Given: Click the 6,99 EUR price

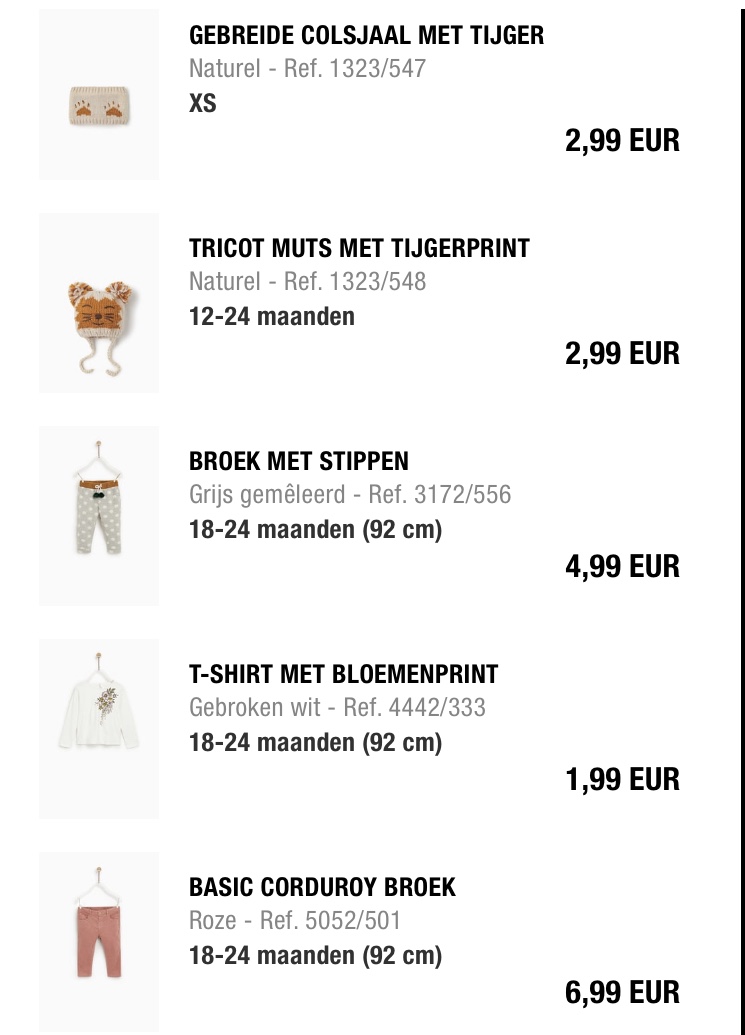Looking at the screenshot, I should click(x=622, y=993).
